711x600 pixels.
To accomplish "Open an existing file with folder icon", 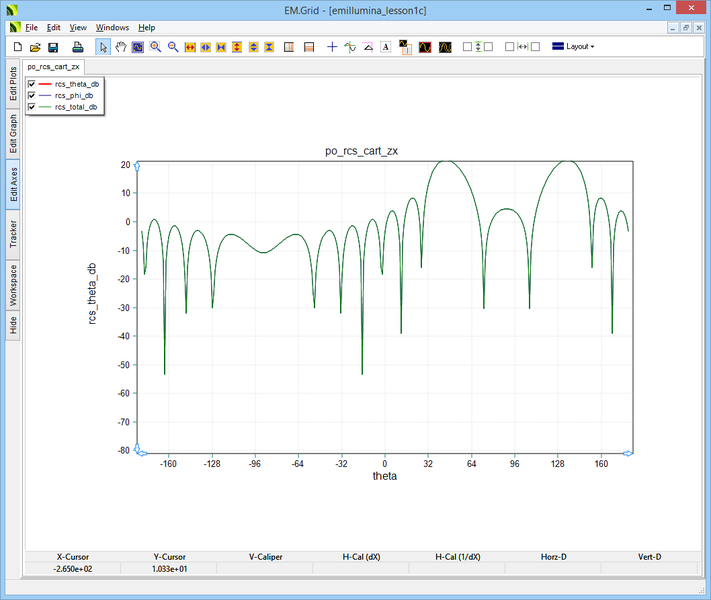I will coord(35,47).
